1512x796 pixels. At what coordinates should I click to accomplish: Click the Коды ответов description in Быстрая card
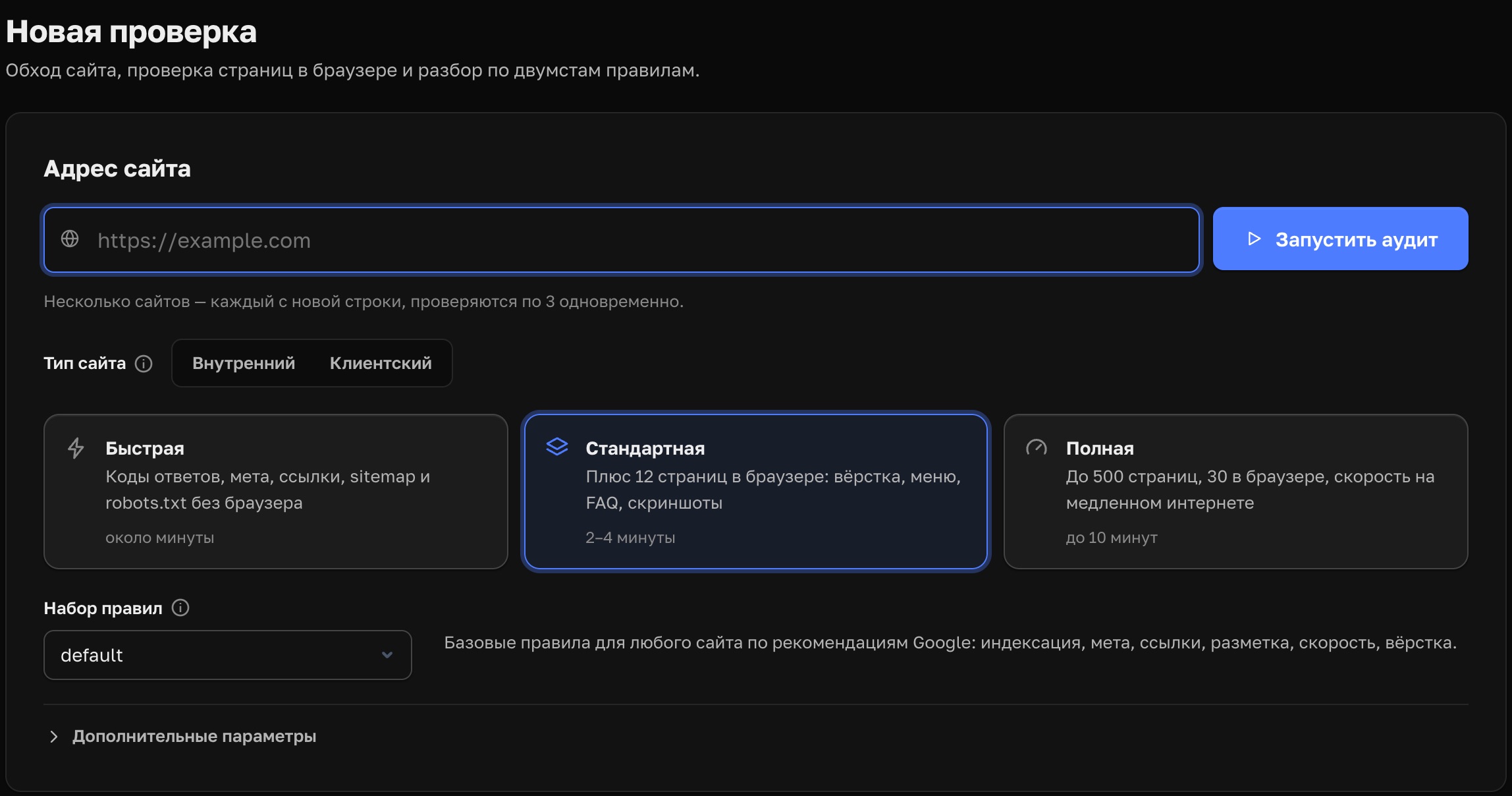click(x=268, y=490)
